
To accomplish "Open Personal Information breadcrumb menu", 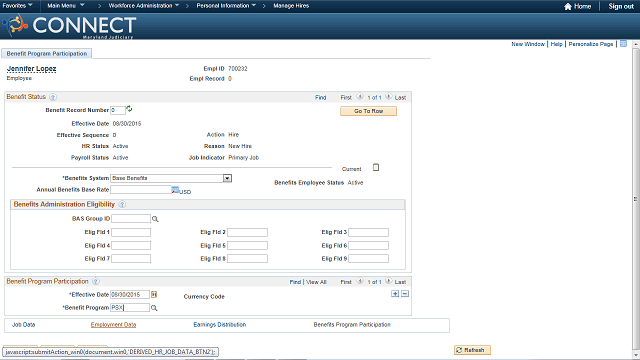I will tap(226, 6).
